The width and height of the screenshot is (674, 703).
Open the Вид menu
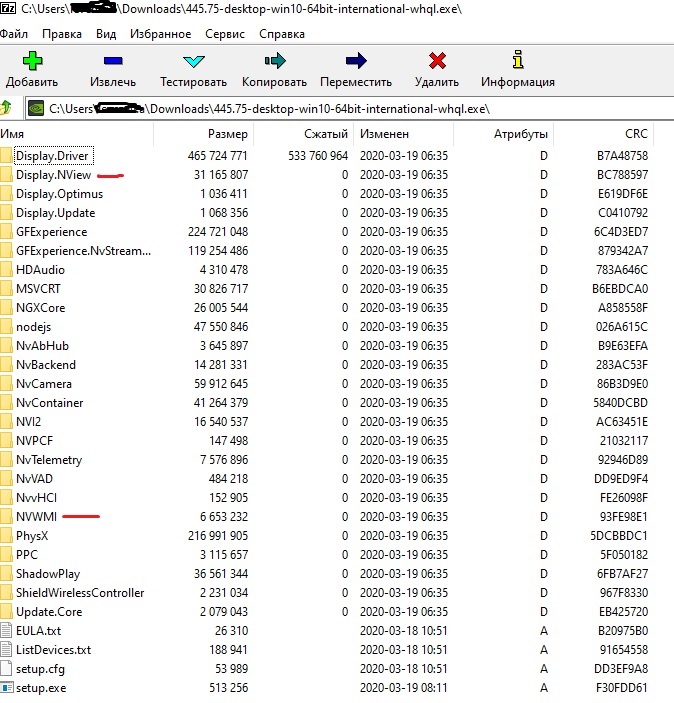[106, 34]
